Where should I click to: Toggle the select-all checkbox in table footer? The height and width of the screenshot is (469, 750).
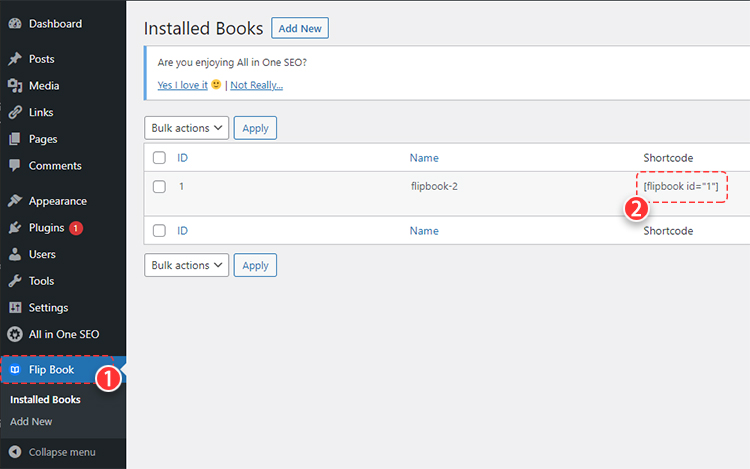pyautogui.click(x=159, y=231)
